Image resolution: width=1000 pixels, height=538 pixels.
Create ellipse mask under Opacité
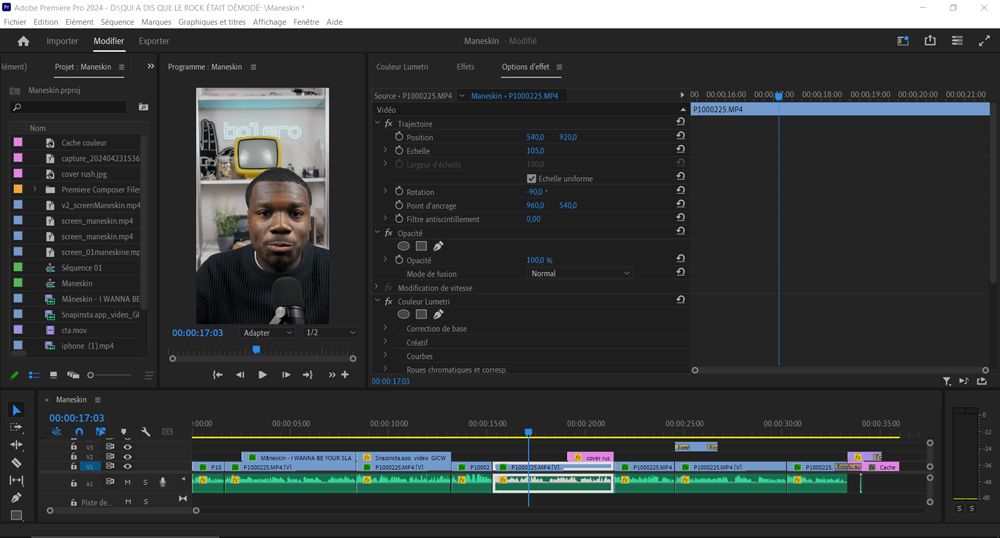coord(404,246)
